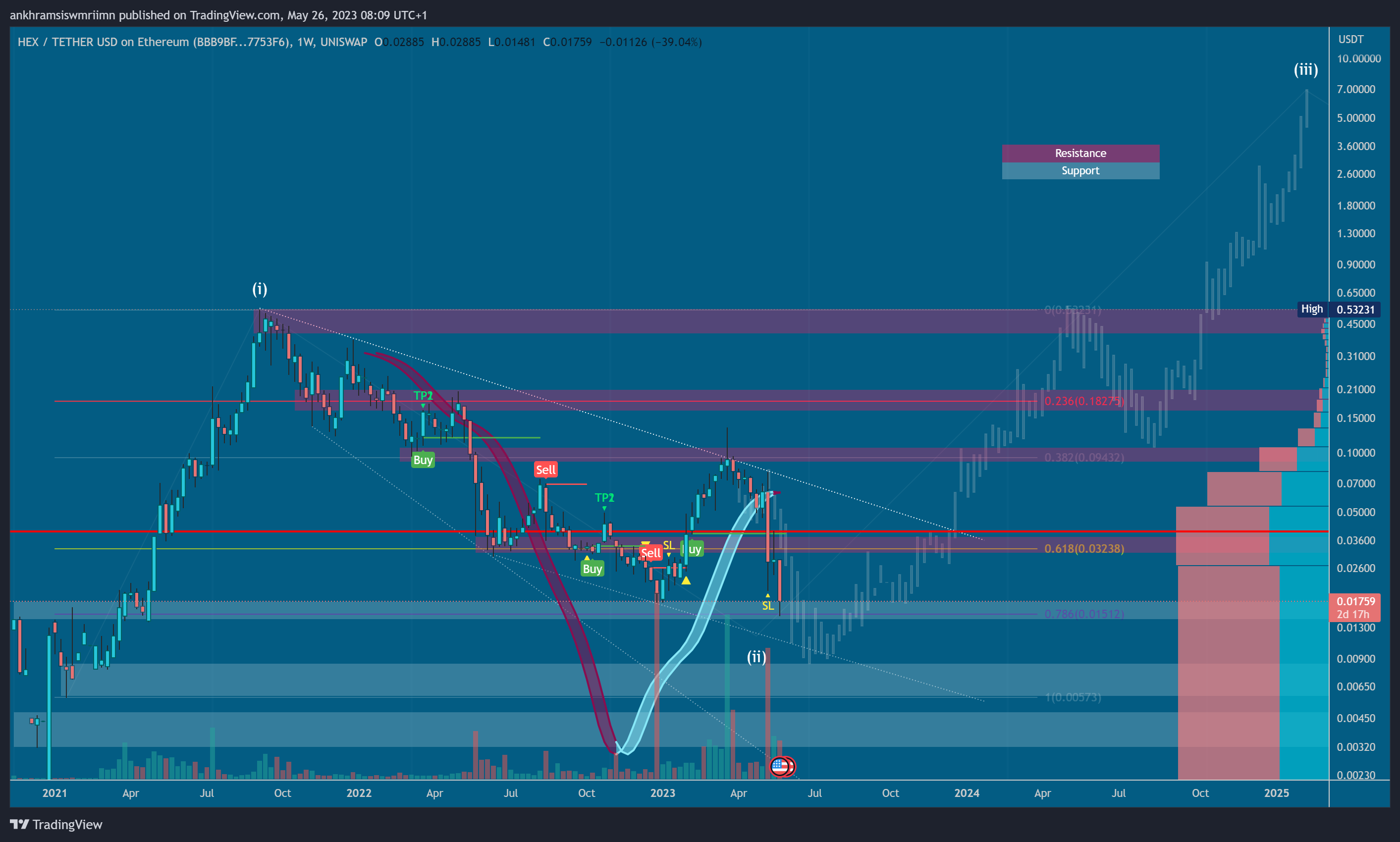Select the wave (i) label
The height and width of the screenshot is (842, 1400).
pyautogui.click(x=260, y=289)
